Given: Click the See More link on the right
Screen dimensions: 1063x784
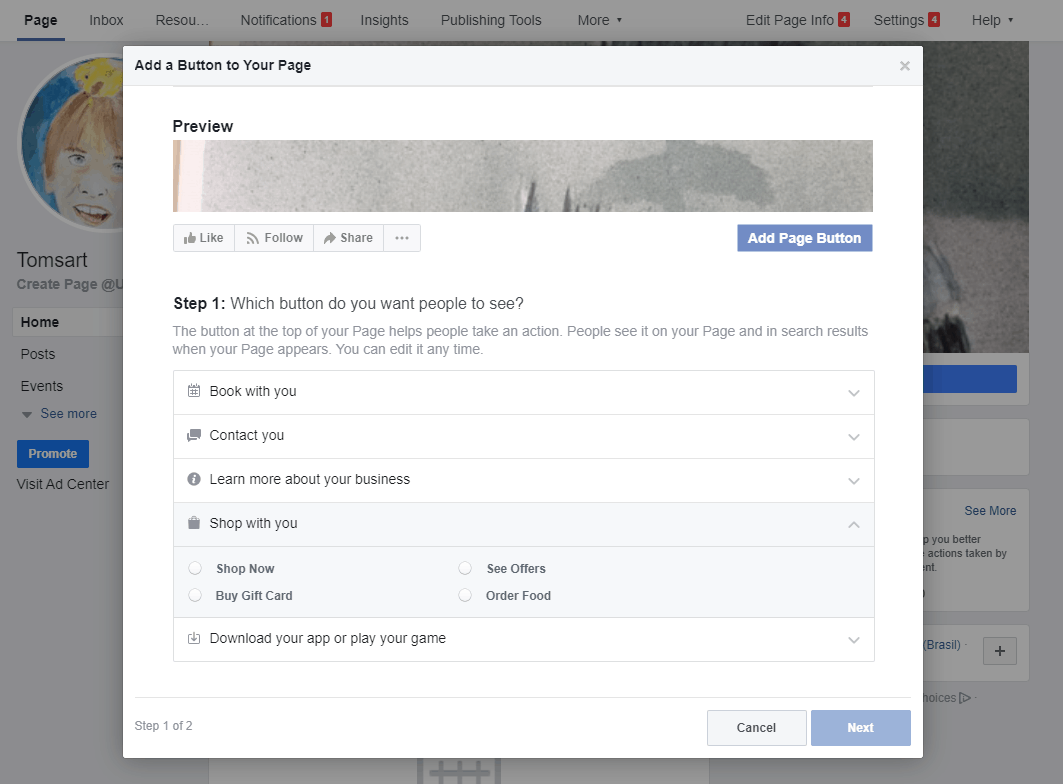Looking at the screenshot, I should click(990, 511).
